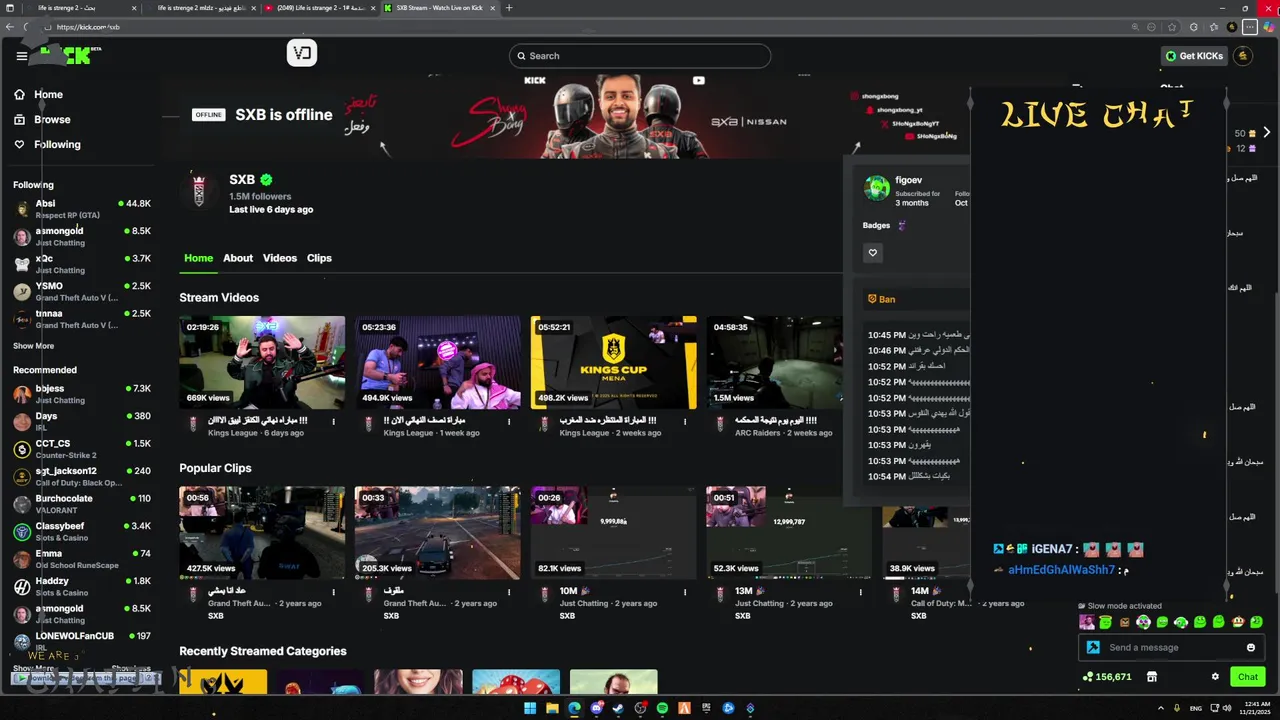Click the figoev user avatar
The width and height of the screenshot is (1280, 720).
click(877, 188)
